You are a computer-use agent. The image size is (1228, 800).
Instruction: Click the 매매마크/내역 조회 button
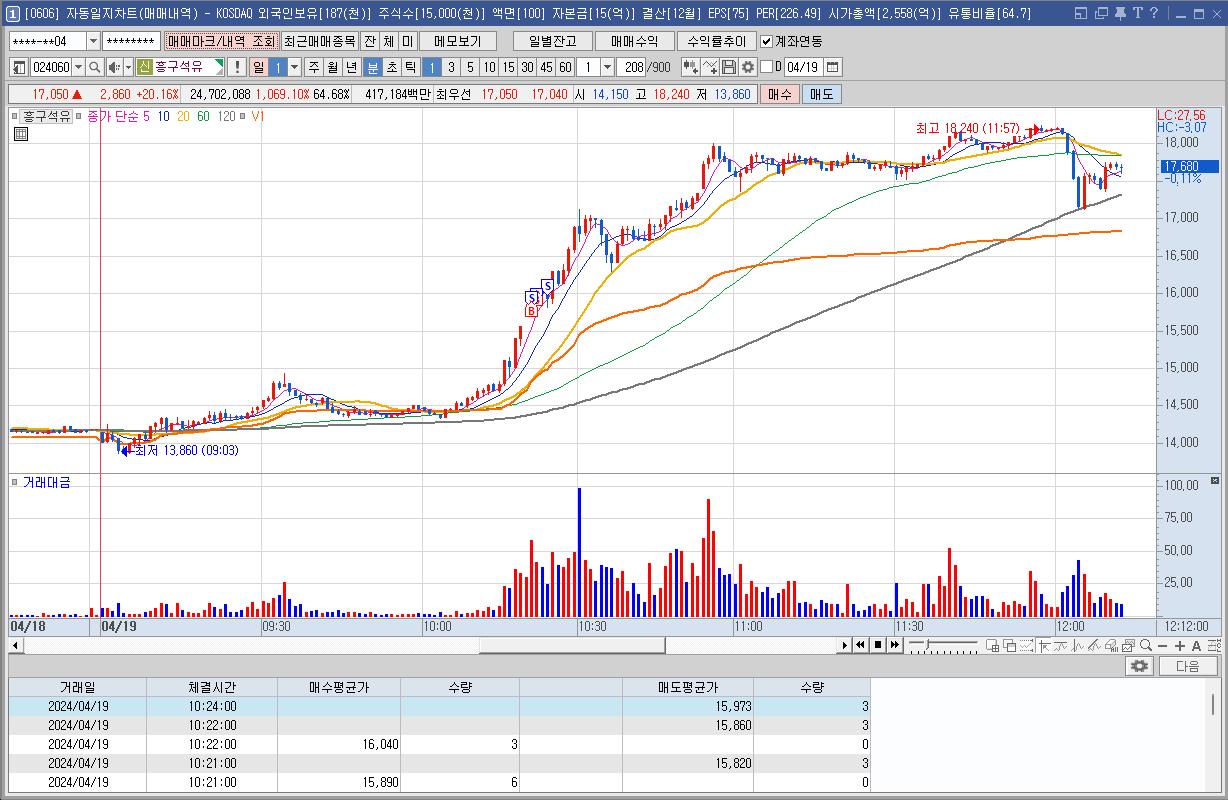[221, 41]
